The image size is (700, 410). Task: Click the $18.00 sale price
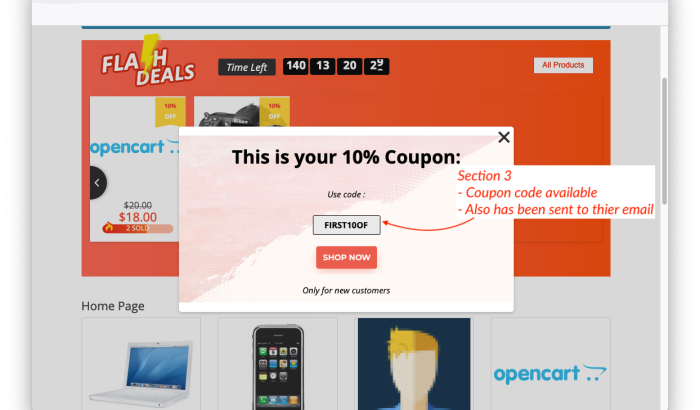[138, 217]
